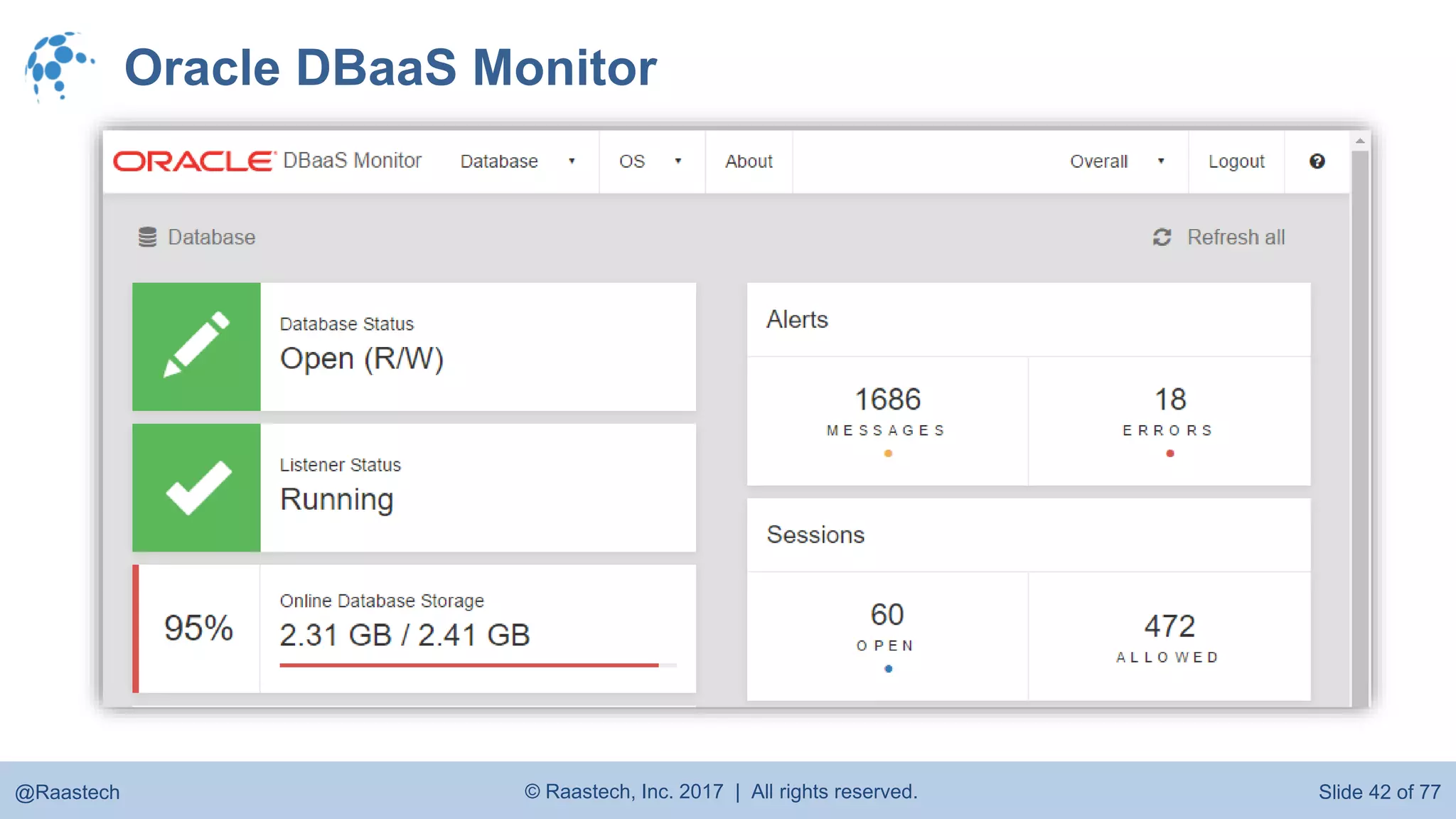Image resolution: width=1456 pixels, height=819 pixels.
Task: Click the scrollbar up arrow
Action: (1360, 141)
